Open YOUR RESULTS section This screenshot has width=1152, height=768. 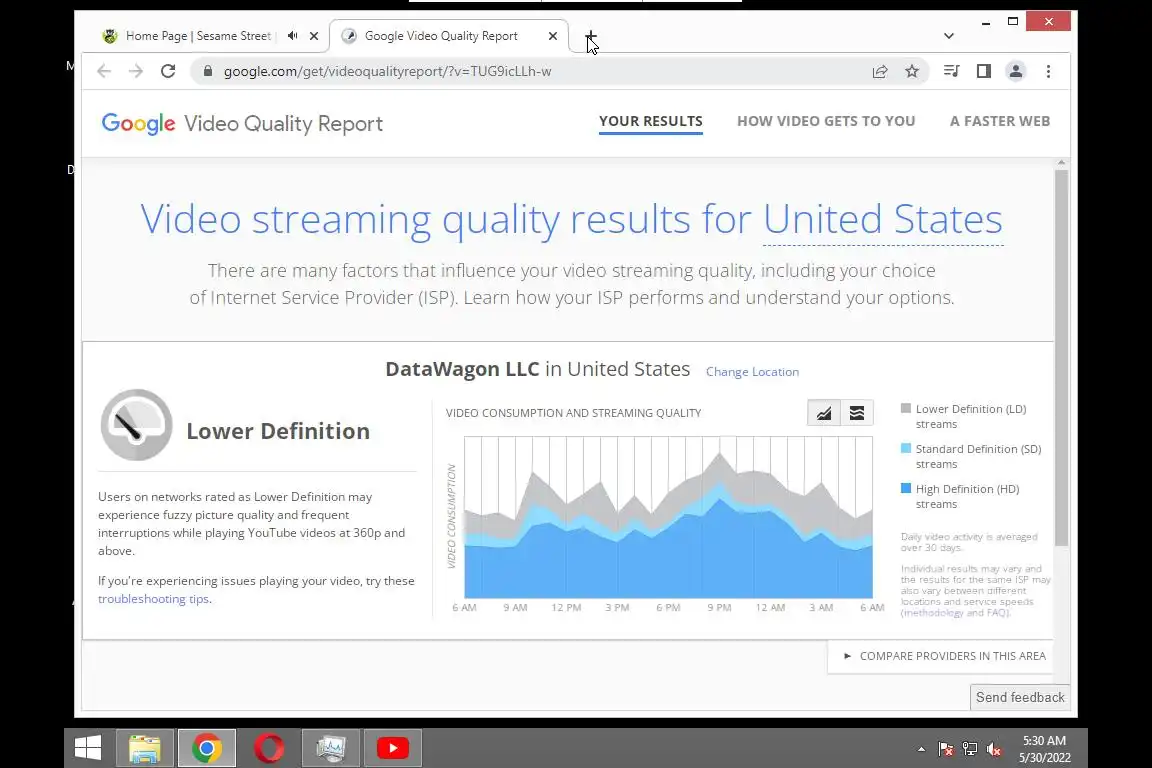pyautogui.click(x=650, y=121)
